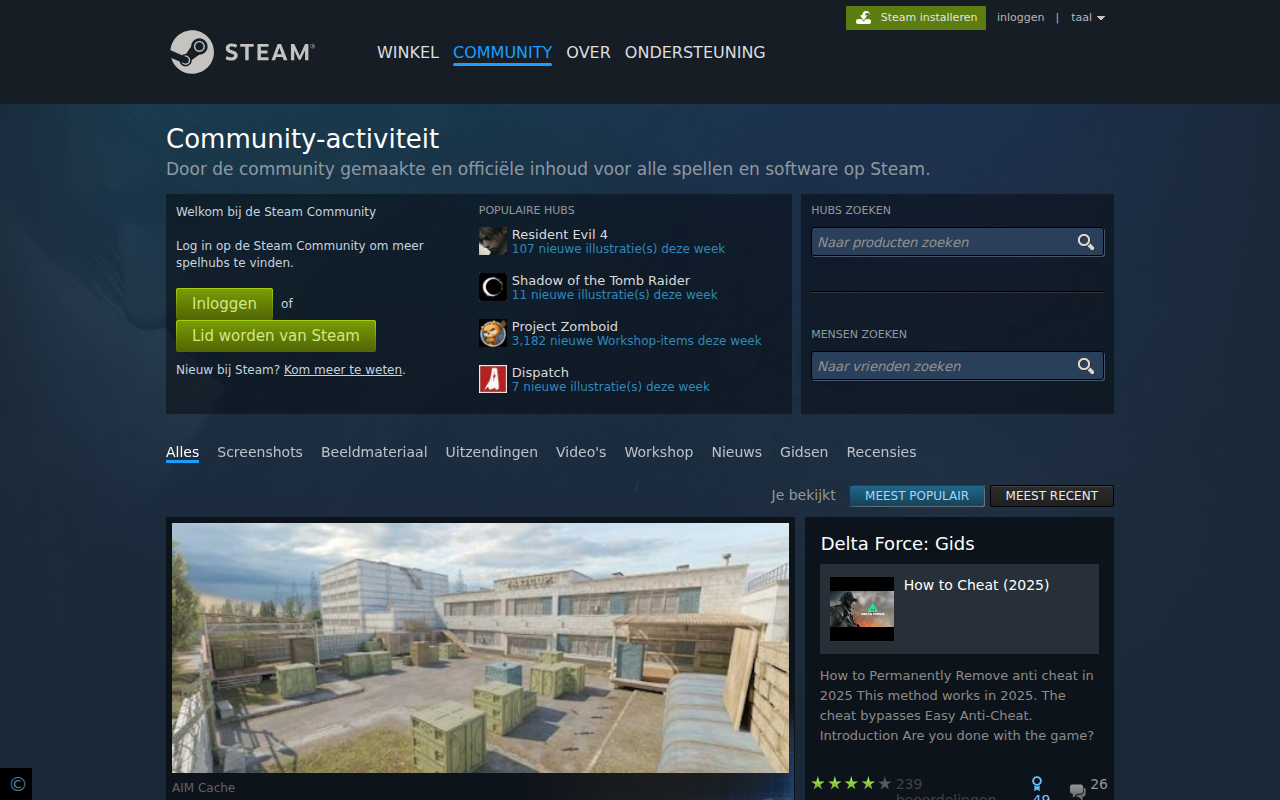Click the magnifier icon in product search
Screen dimensions: 1280x800
(1086, 242)
